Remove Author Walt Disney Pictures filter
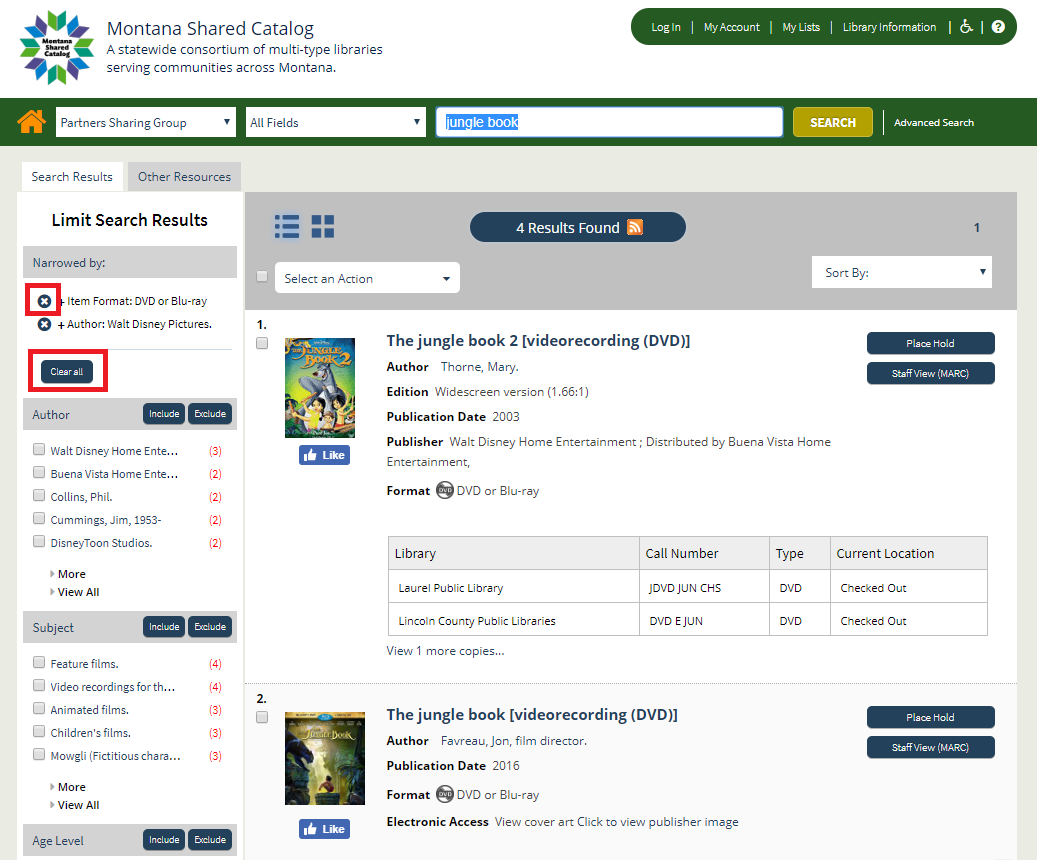The image size is (1037, 860). [x=44, y=324]
